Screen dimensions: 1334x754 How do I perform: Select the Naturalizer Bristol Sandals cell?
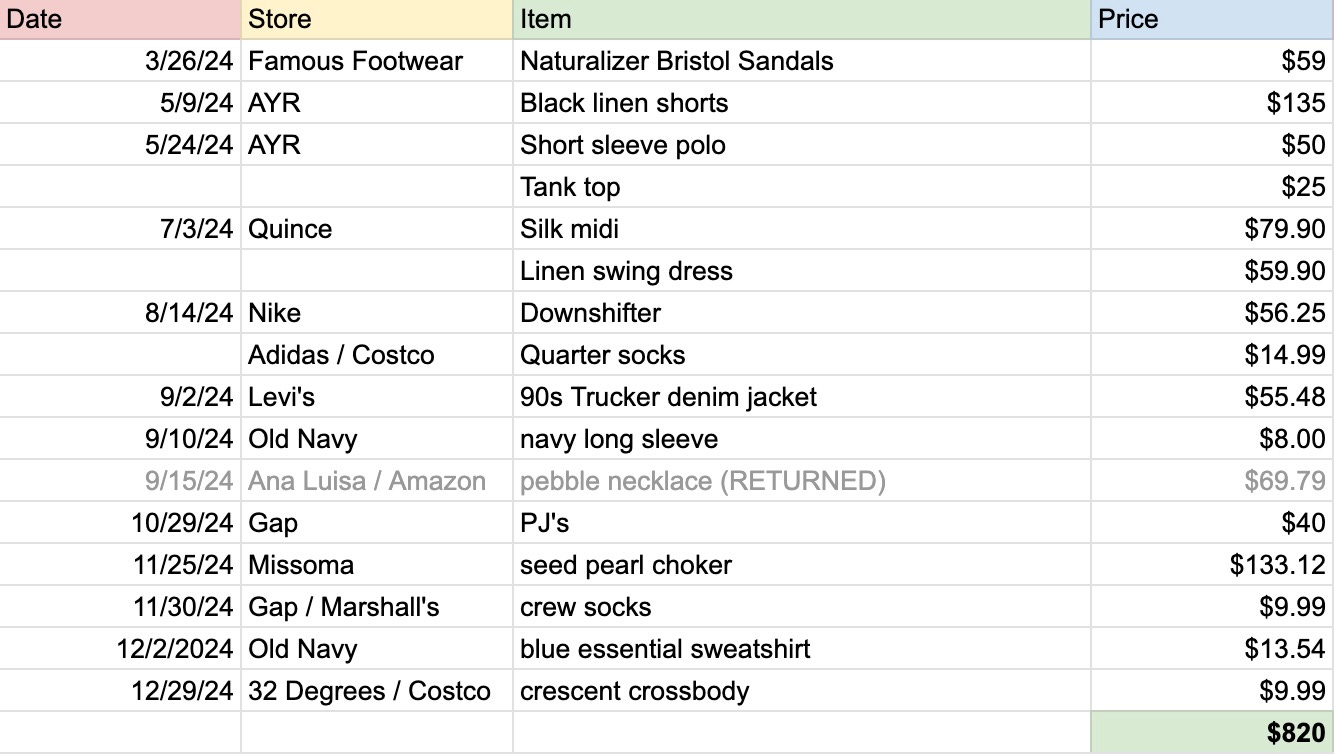tap(802, 61)
